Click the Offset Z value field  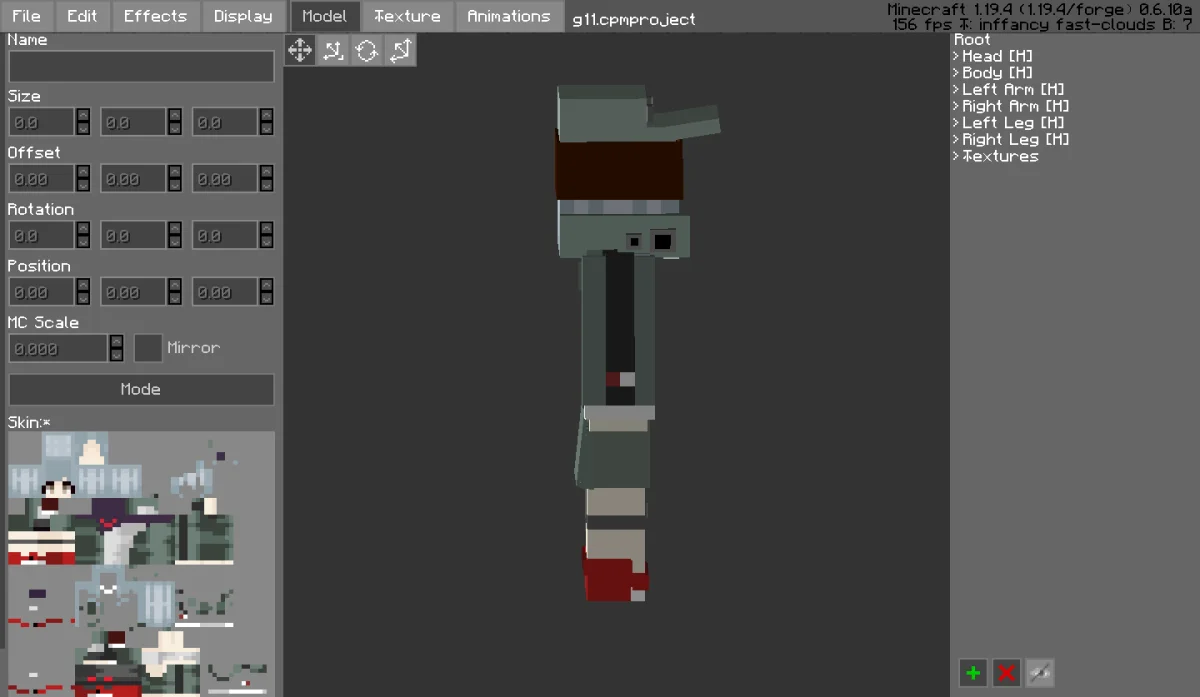(x=225, y=179)
